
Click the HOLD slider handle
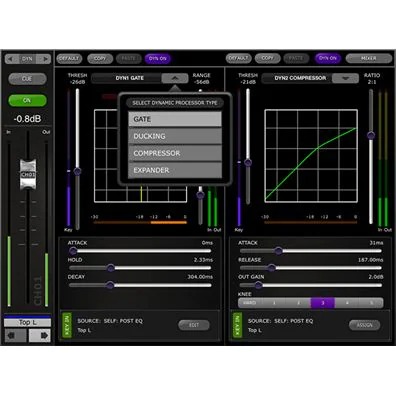click(x=111, y=268)
